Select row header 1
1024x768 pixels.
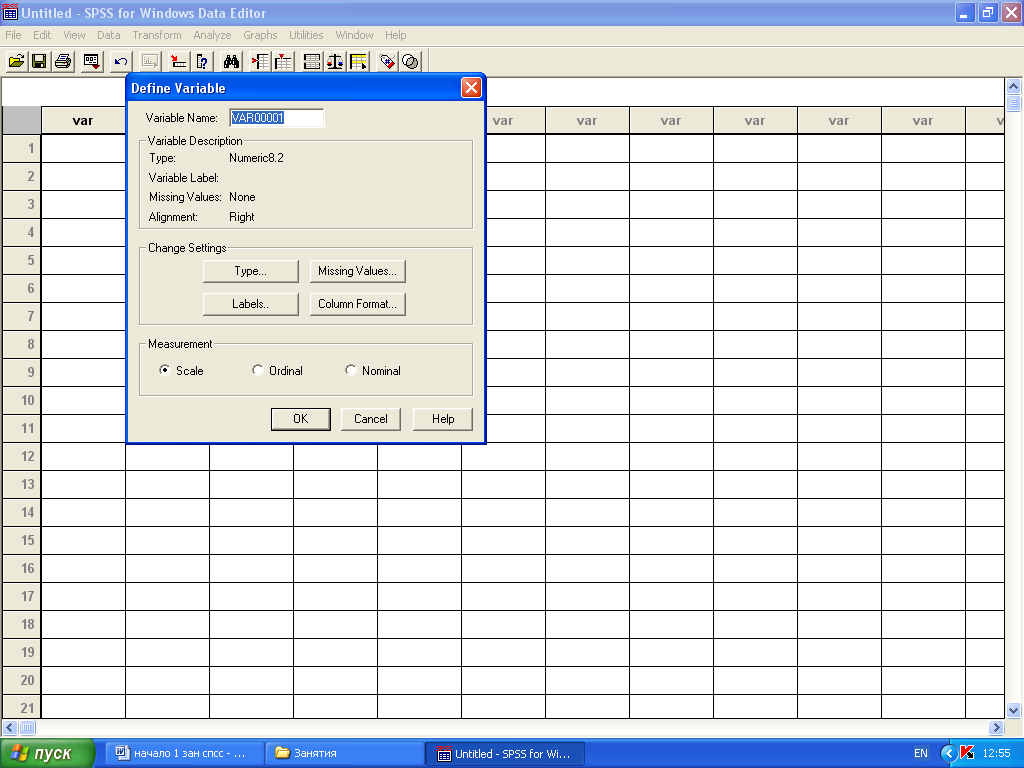click(22, 148)
